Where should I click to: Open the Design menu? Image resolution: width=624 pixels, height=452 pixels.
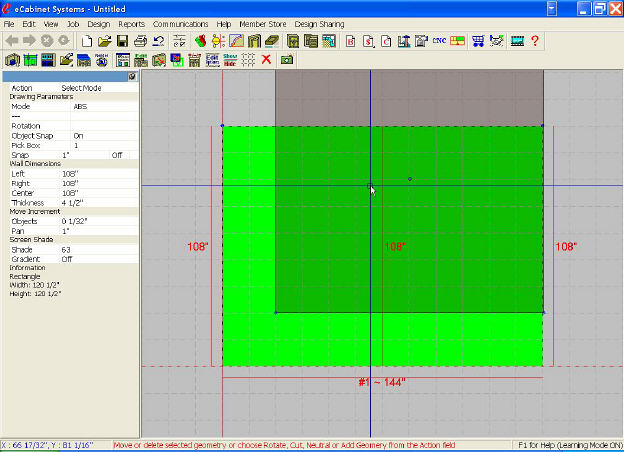[x=99, y=24]
